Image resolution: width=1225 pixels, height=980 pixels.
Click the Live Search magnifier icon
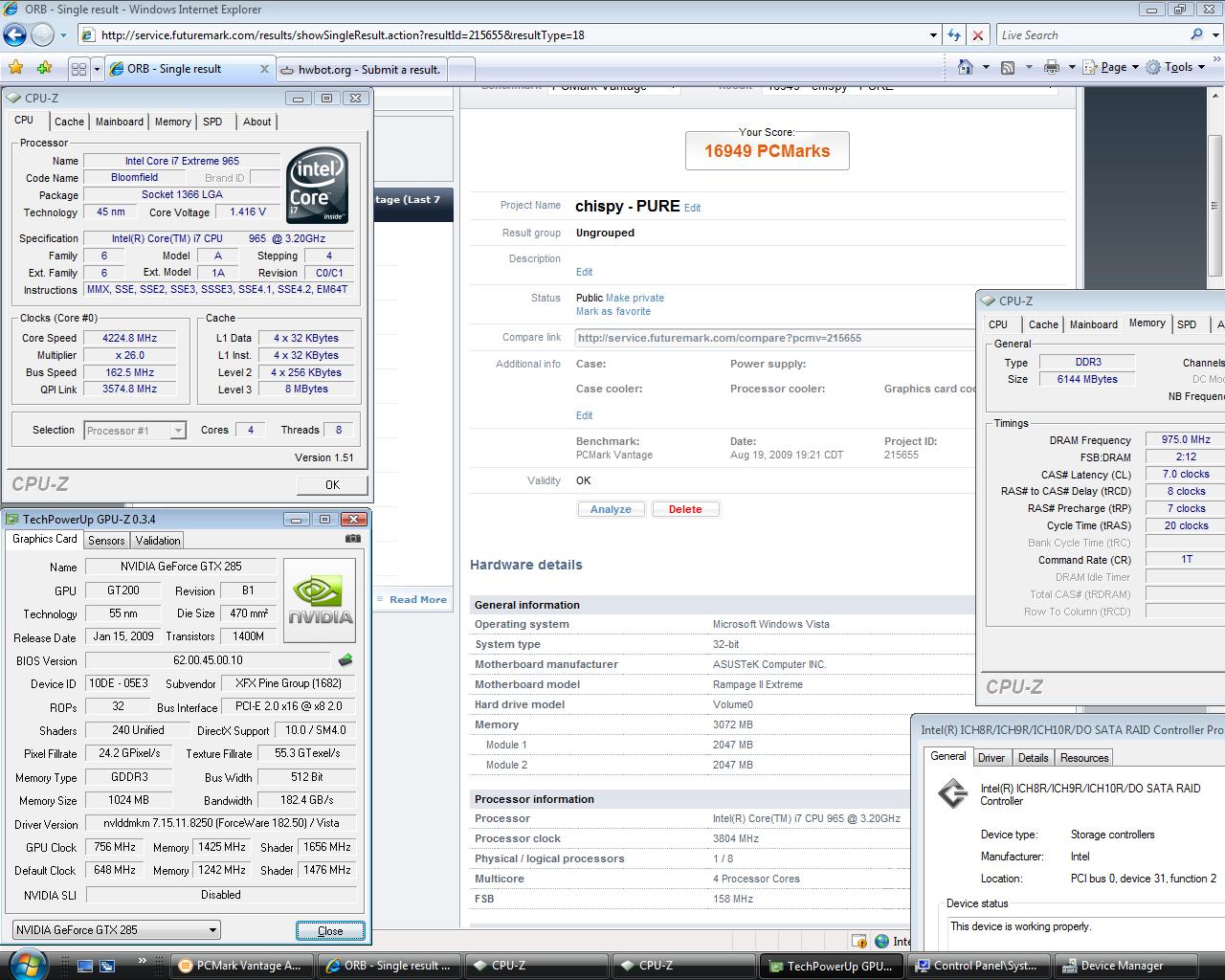[1196, 34]
